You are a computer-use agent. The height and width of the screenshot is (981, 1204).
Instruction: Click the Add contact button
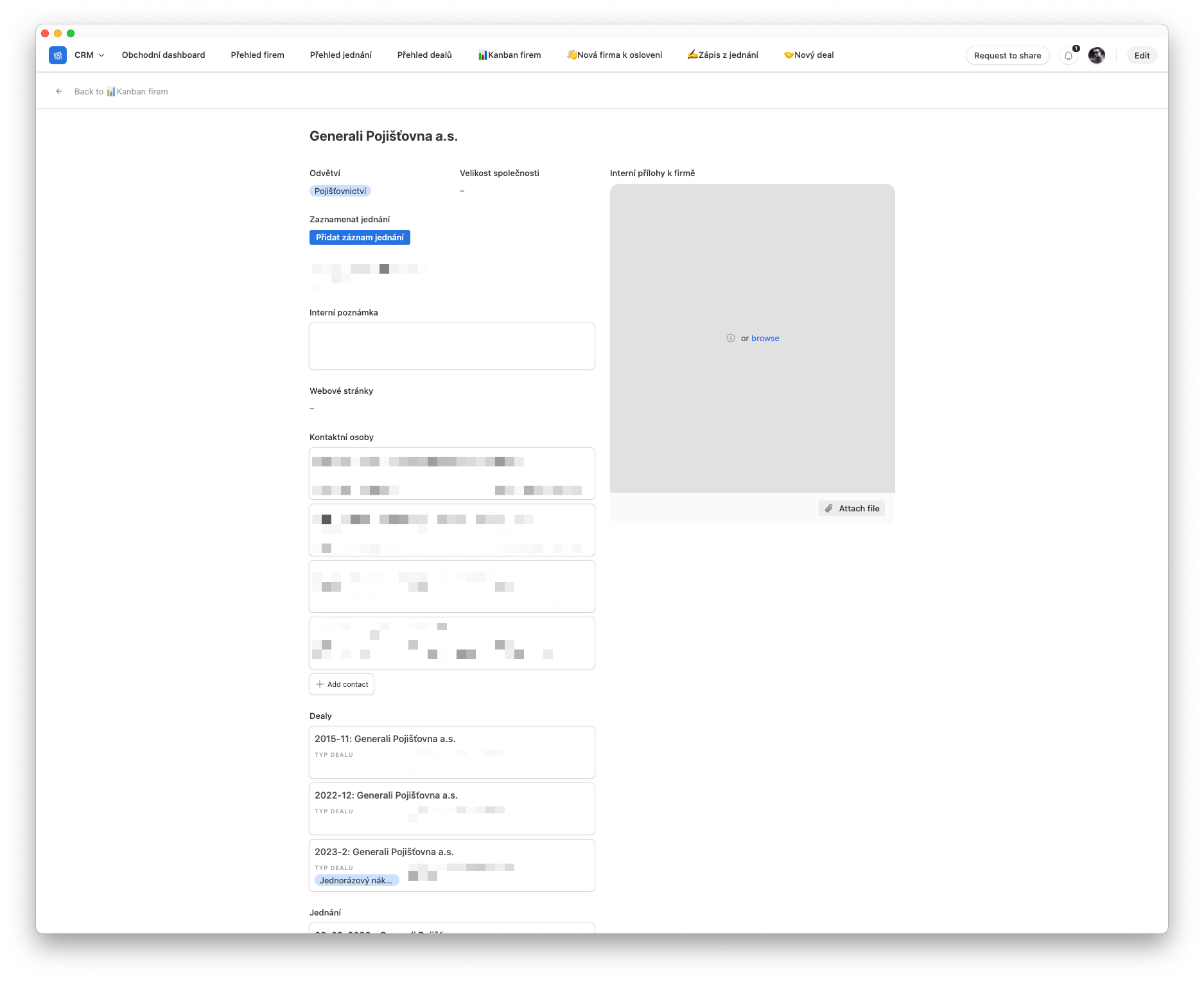[x=342, y=685]
